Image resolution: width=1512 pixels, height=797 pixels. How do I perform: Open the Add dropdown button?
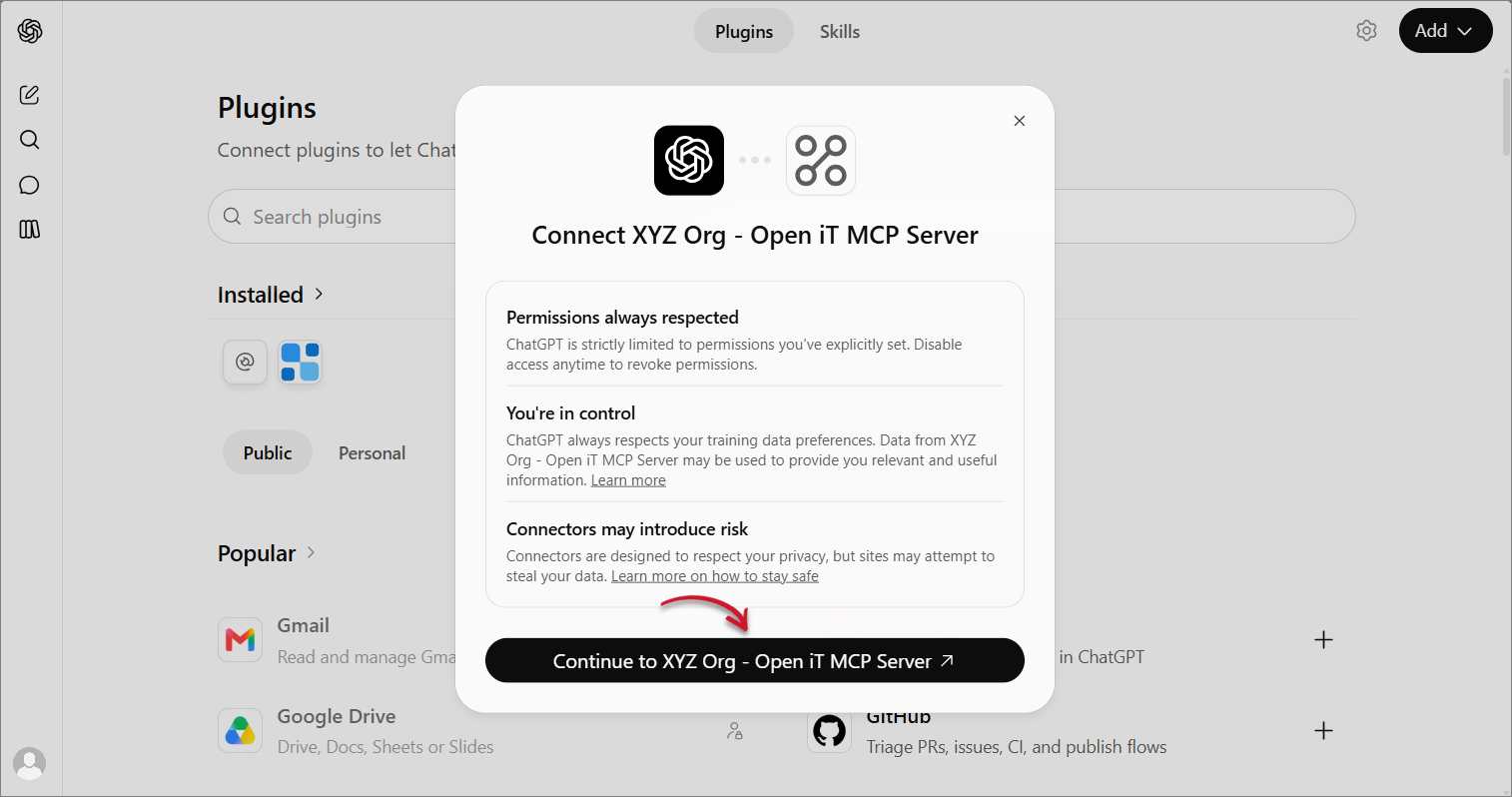(x=1445, y=31)
